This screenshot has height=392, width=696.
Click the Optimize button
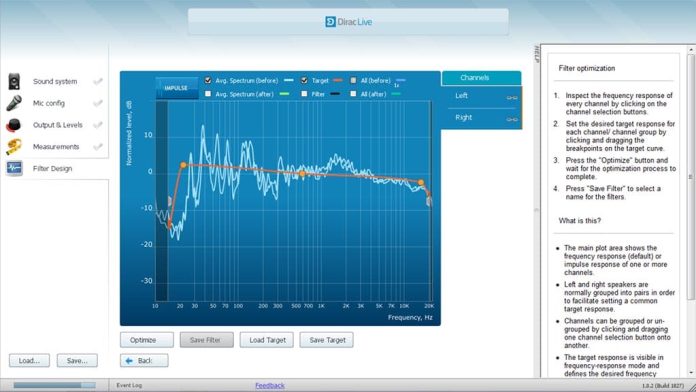coord(146,340)
